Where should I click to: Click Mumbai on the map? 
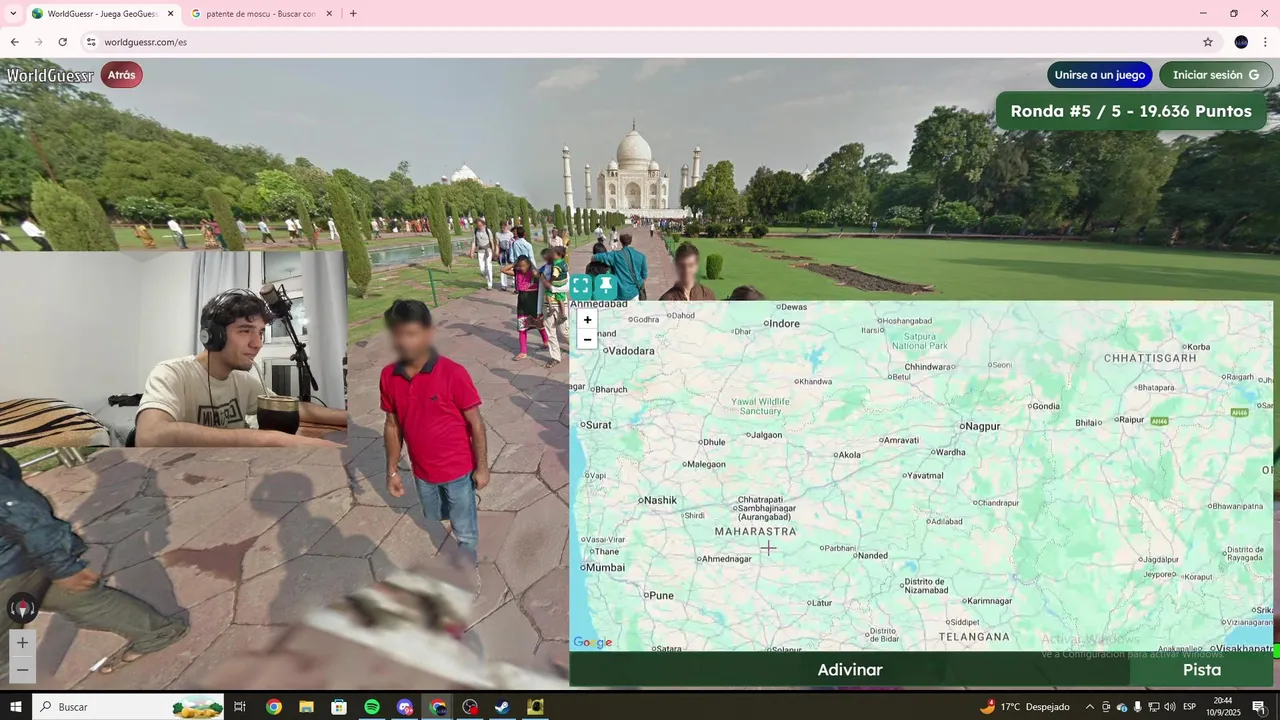point(605,568)
